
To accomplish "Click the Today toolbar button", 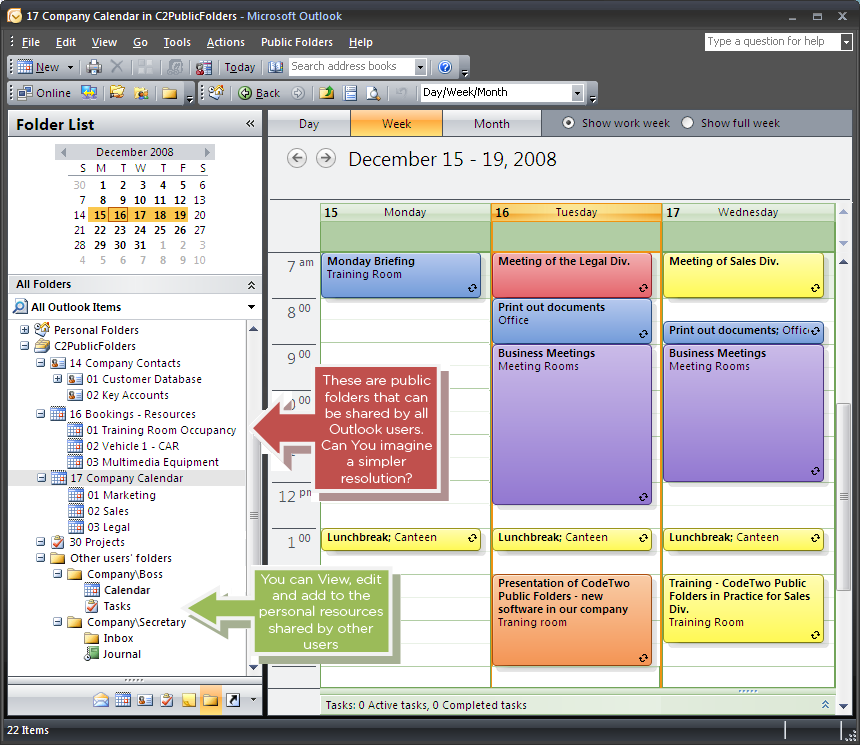I will 240,67.
